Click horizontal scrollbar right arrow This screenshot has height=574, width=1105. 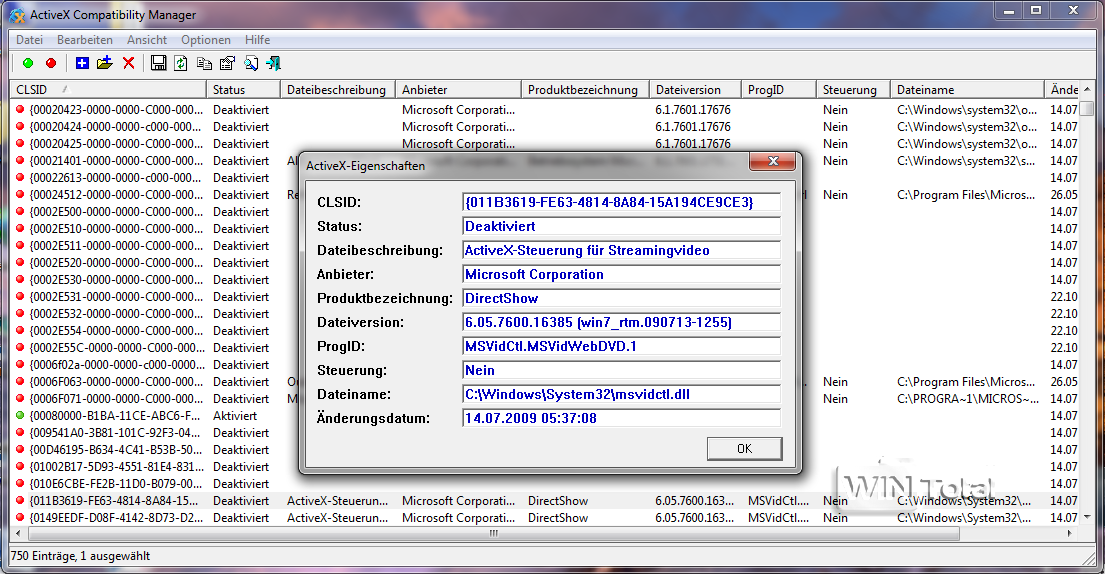coord(1071,533)
